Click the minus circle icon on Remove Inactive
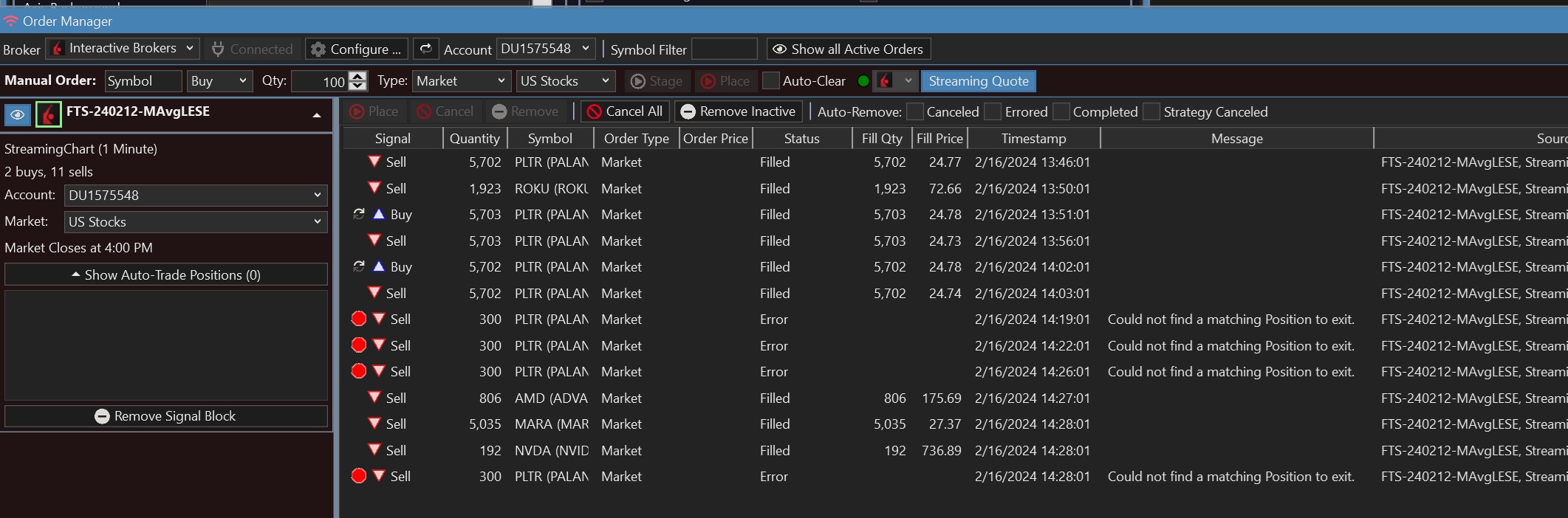The width and height of the screenshot is (1568, 518). pyautogui.click(x=688, y=111)
